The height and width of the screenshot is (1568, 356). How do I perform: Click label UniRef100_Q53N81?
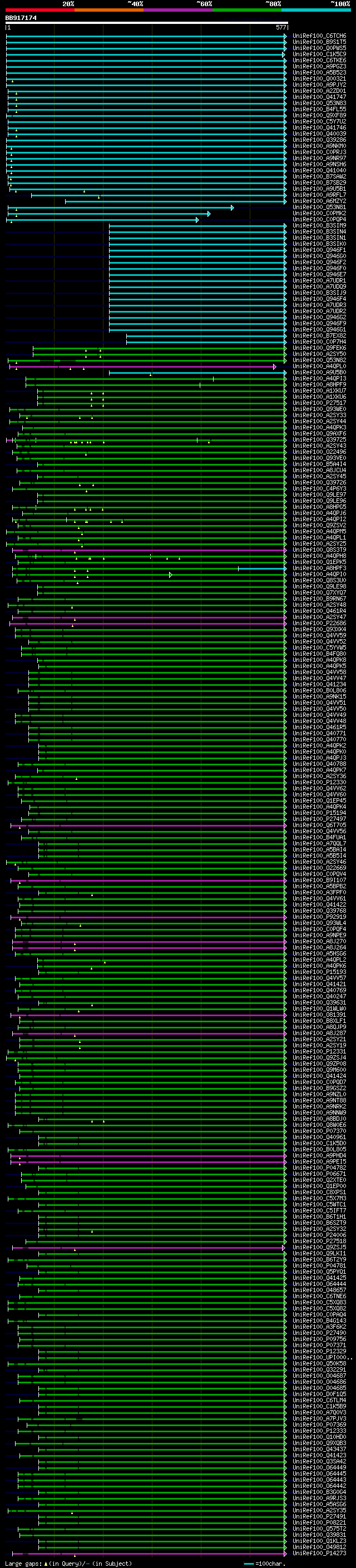[319, 207]
